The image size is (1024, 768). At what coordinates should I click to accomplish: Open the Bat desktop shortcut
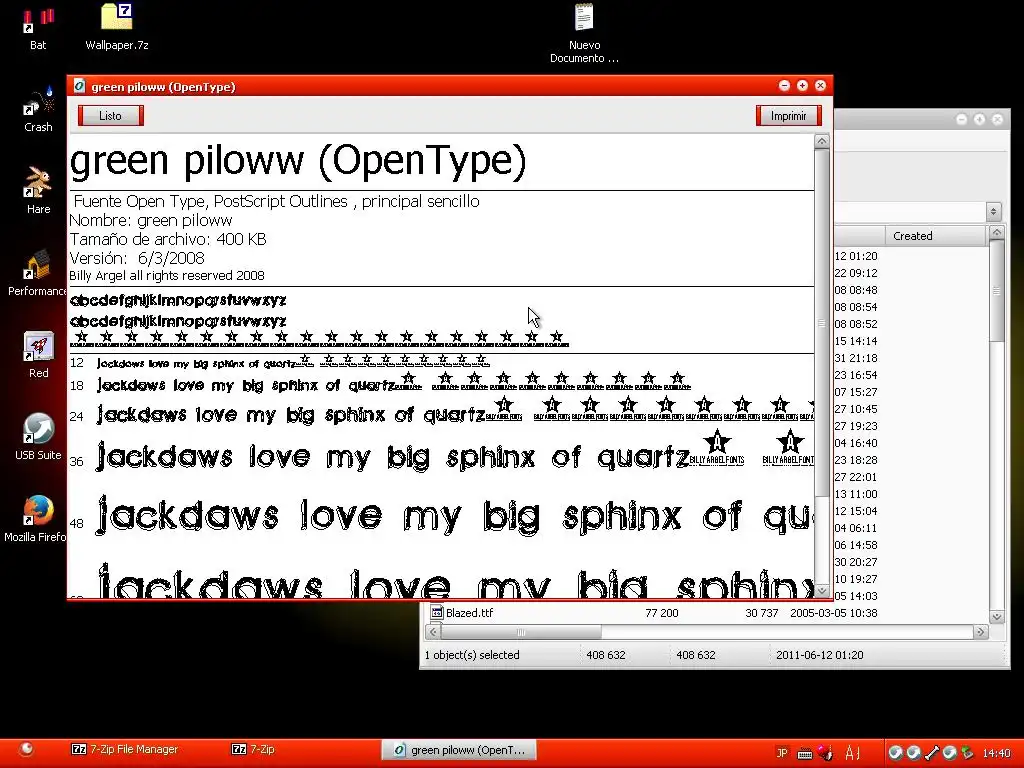pos(38,28)
